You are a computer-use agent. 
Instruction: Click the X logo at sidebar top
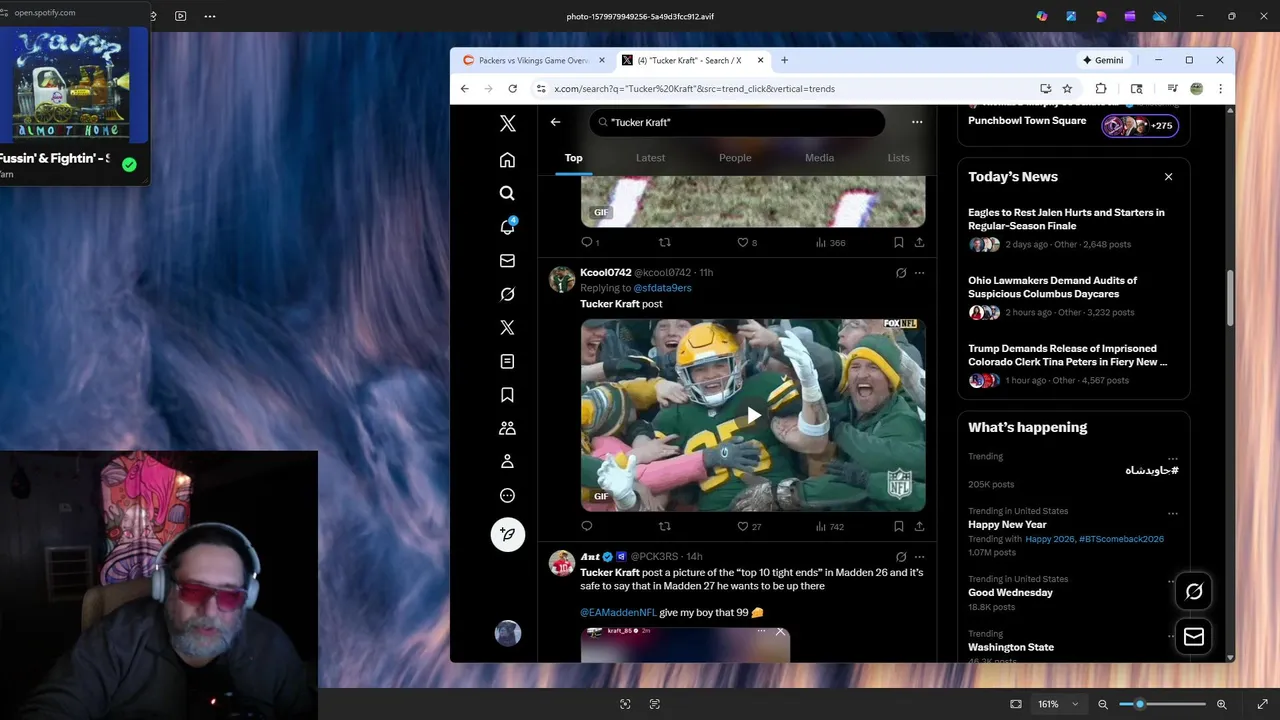(507, 123)
